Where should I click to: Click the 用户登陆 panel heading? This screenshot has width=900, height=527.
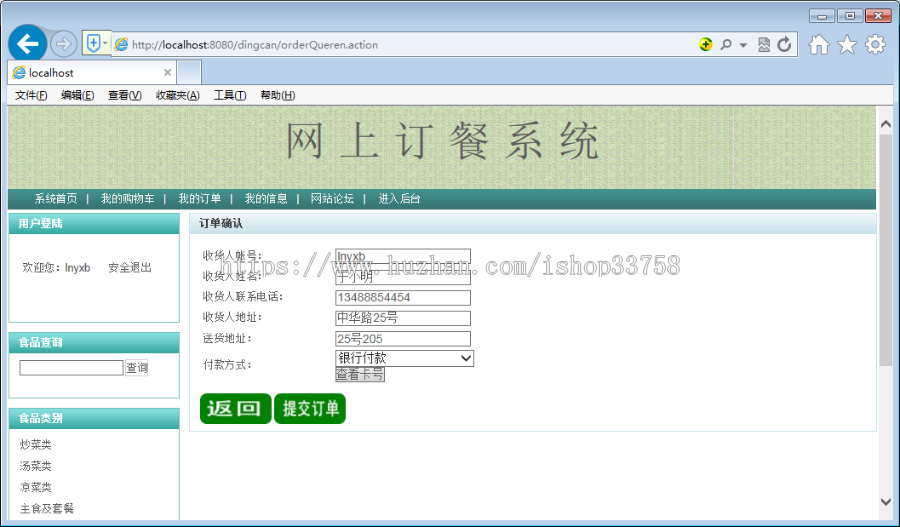click(x=40, y=223)
